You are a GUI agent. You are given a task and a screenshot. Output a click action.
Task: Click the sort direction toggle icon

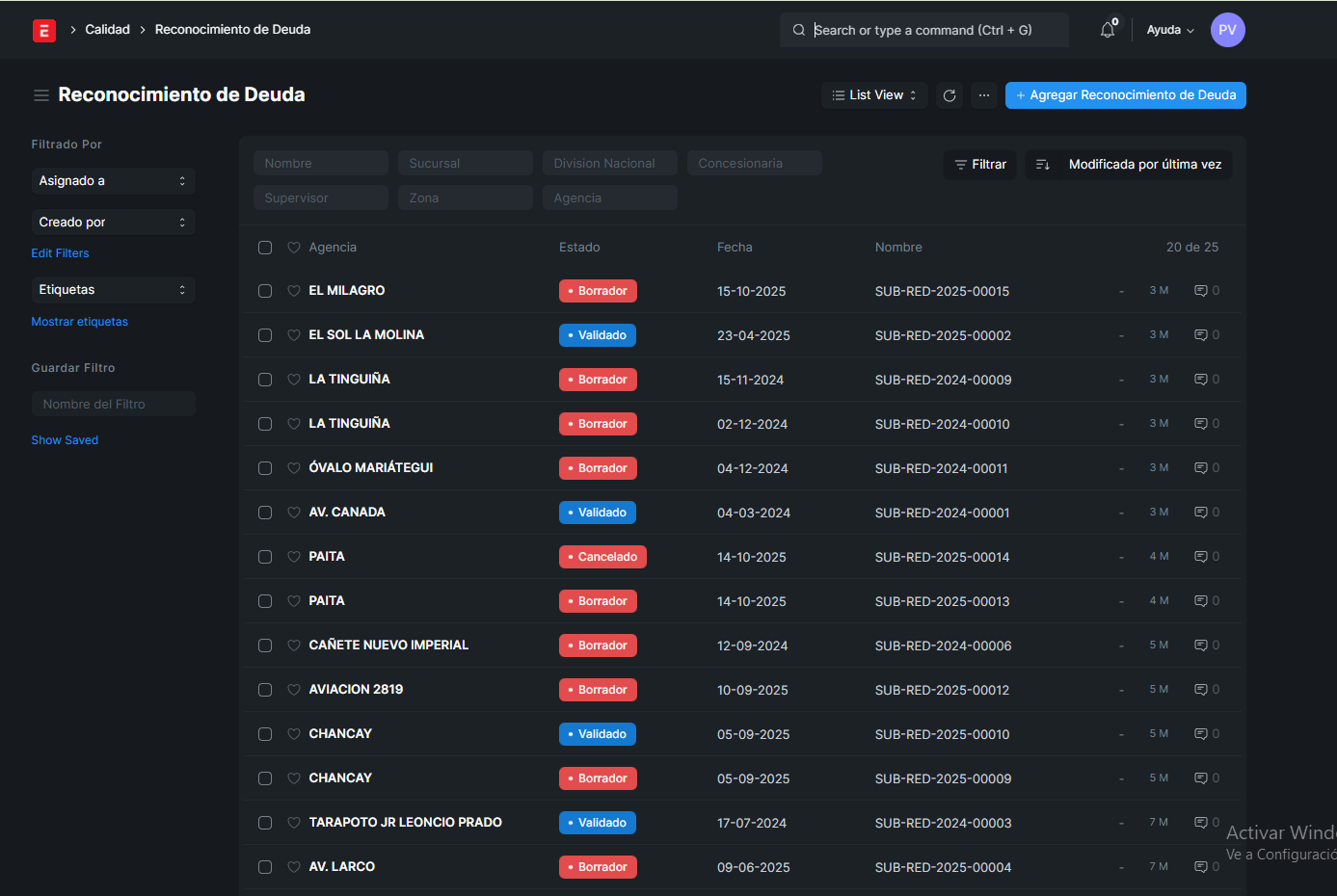(x=1042, y=165)
